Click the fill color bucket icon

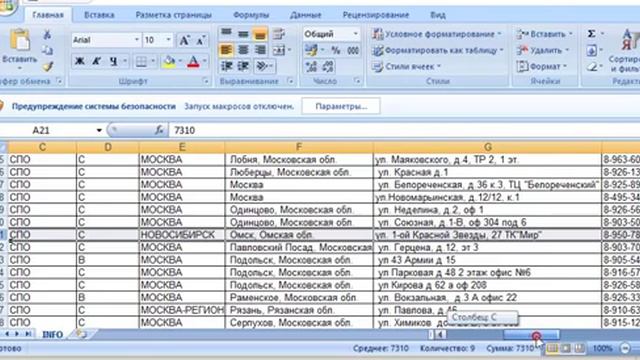coord(169,62)
